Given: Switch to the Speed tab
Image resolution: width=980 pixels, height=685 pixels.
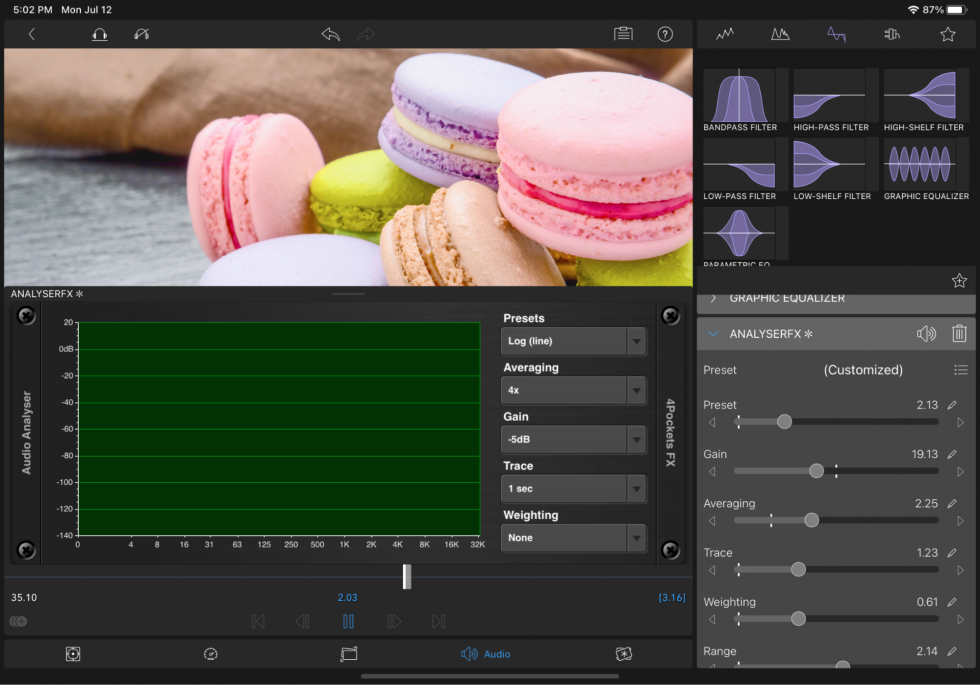Looking at the screenshot, I should (x=210, y=653).
